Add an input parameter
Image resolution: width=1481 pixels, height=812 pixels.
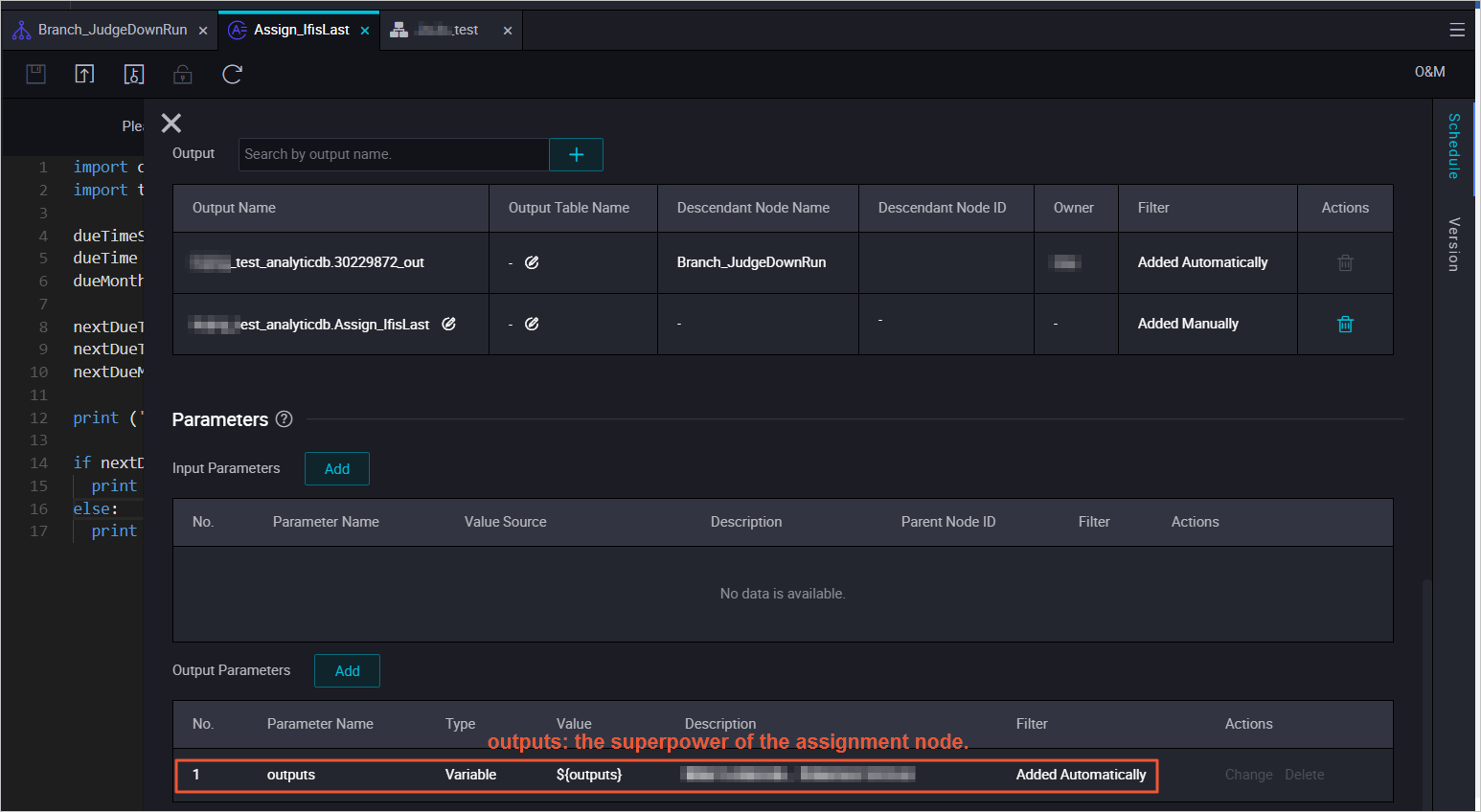pos(337,469)
